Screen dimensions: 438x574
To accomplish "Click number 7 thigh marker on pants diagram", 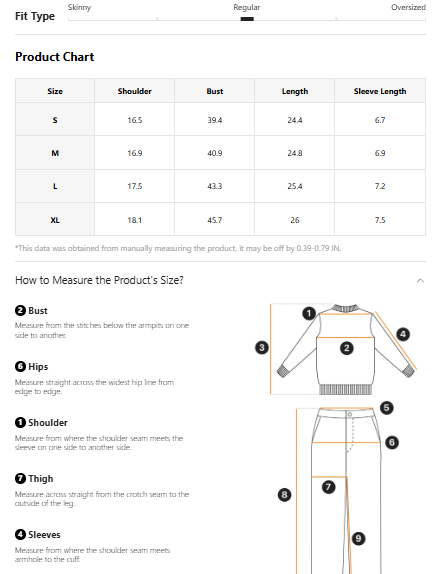I will click(328, 487).
